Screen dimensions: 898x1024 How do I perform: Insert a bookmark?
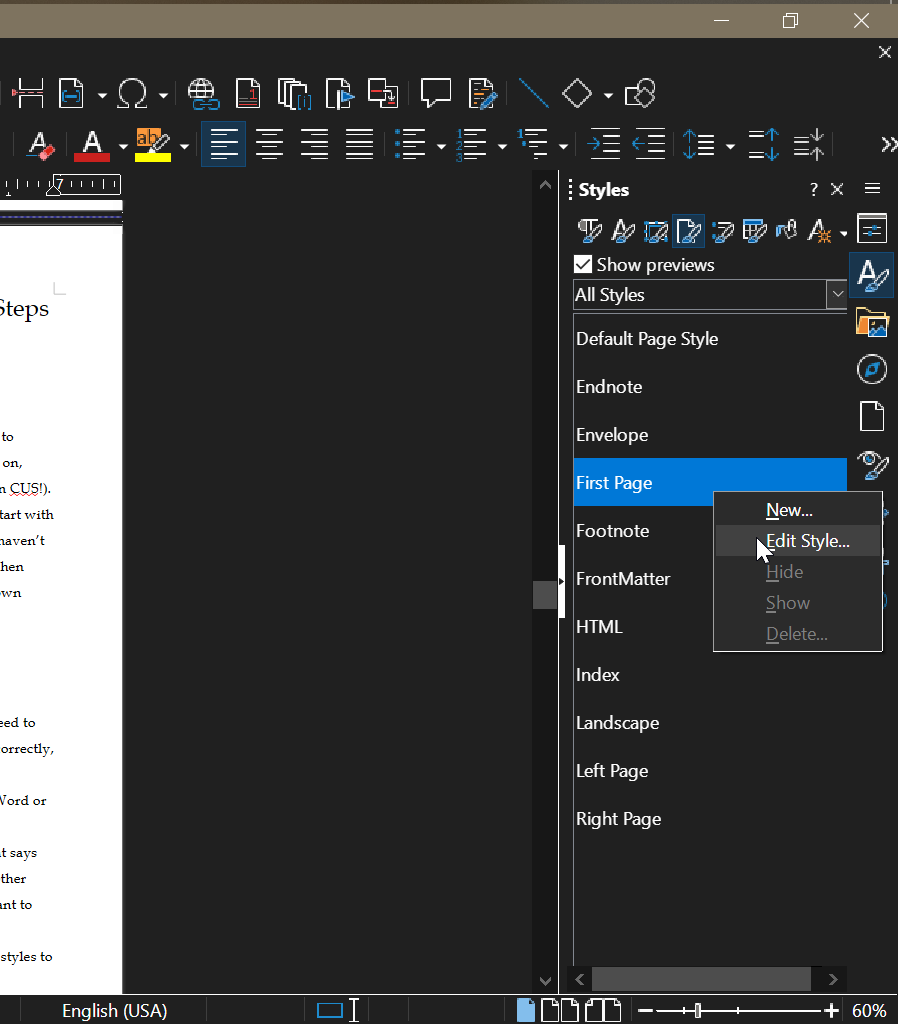(x=340, y=93)
